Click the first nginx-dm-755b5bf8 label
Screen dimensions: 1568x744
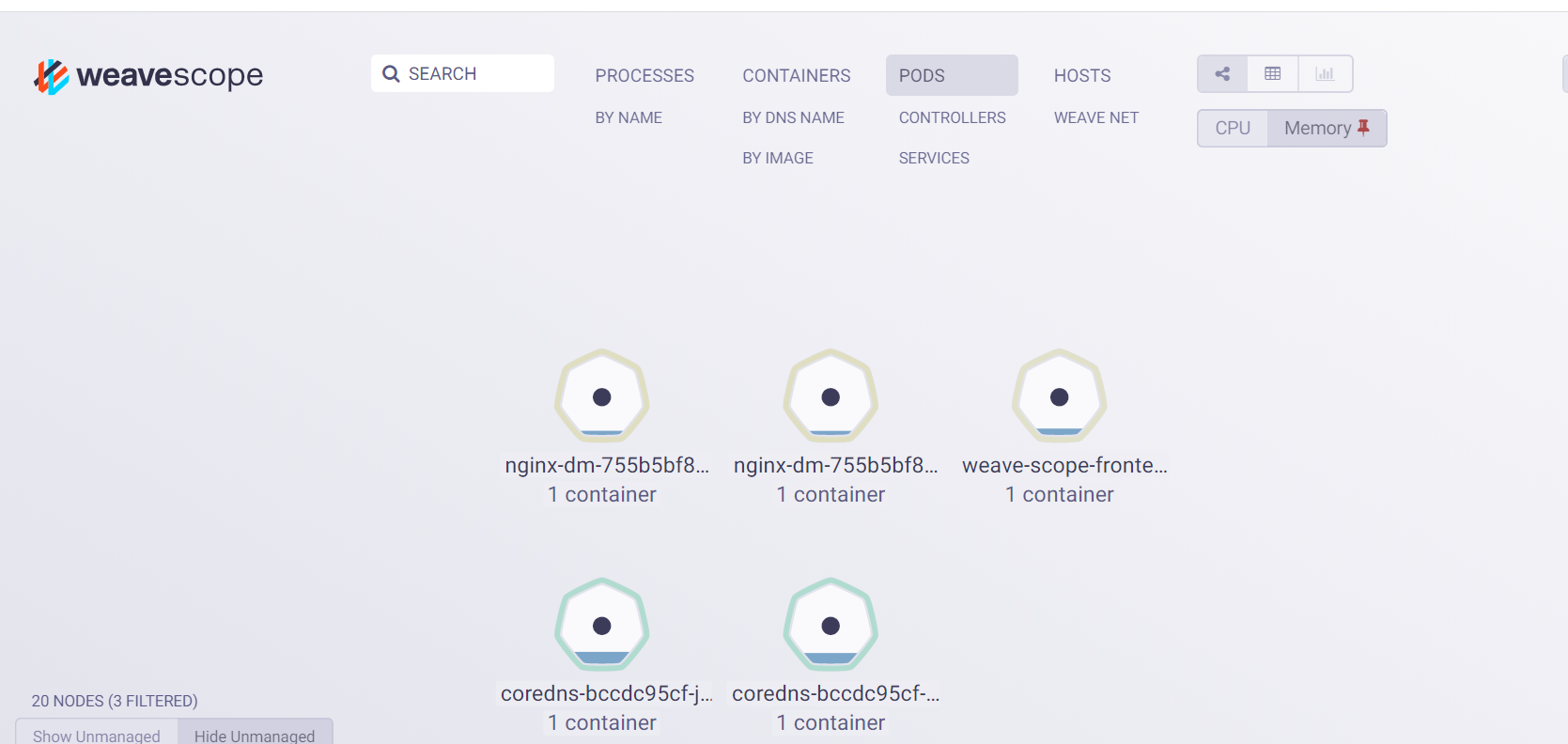coord(607,465)
